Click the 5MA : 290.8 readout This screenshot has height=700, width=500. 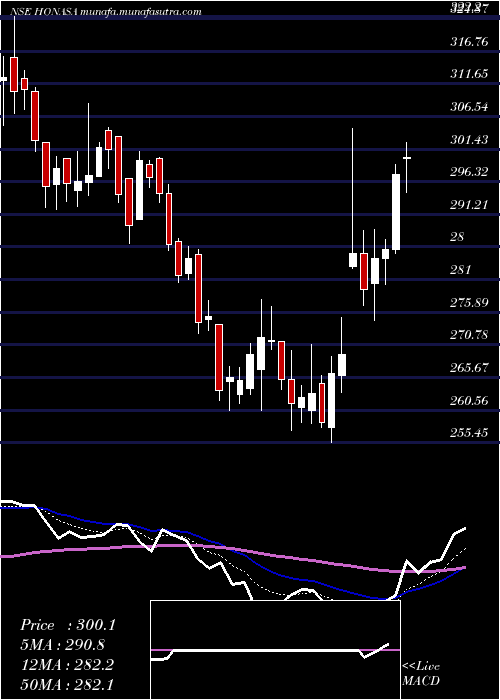64,645
